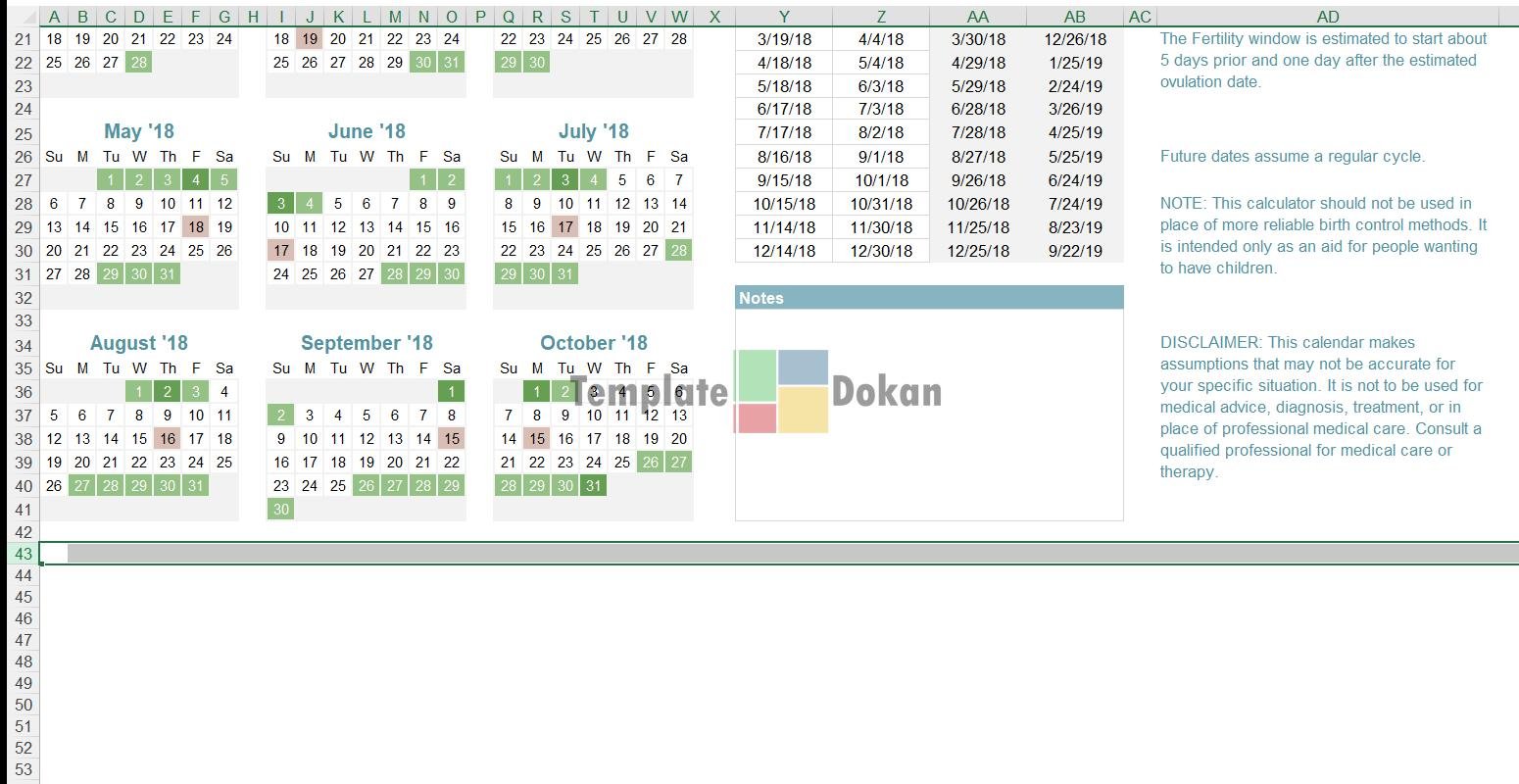Select the row 32 header
Viewport: 1519px width, 784px height.
(x=24, y=298)
